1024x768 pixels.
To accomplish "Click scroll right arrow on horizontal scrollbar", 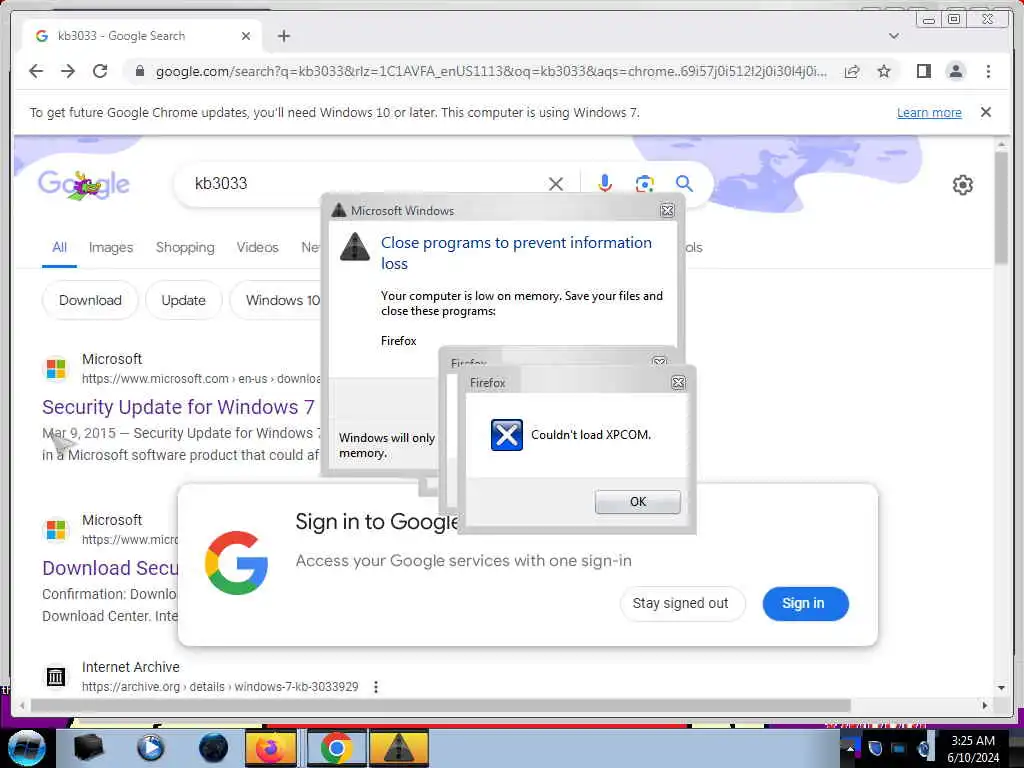I will 985,705.
